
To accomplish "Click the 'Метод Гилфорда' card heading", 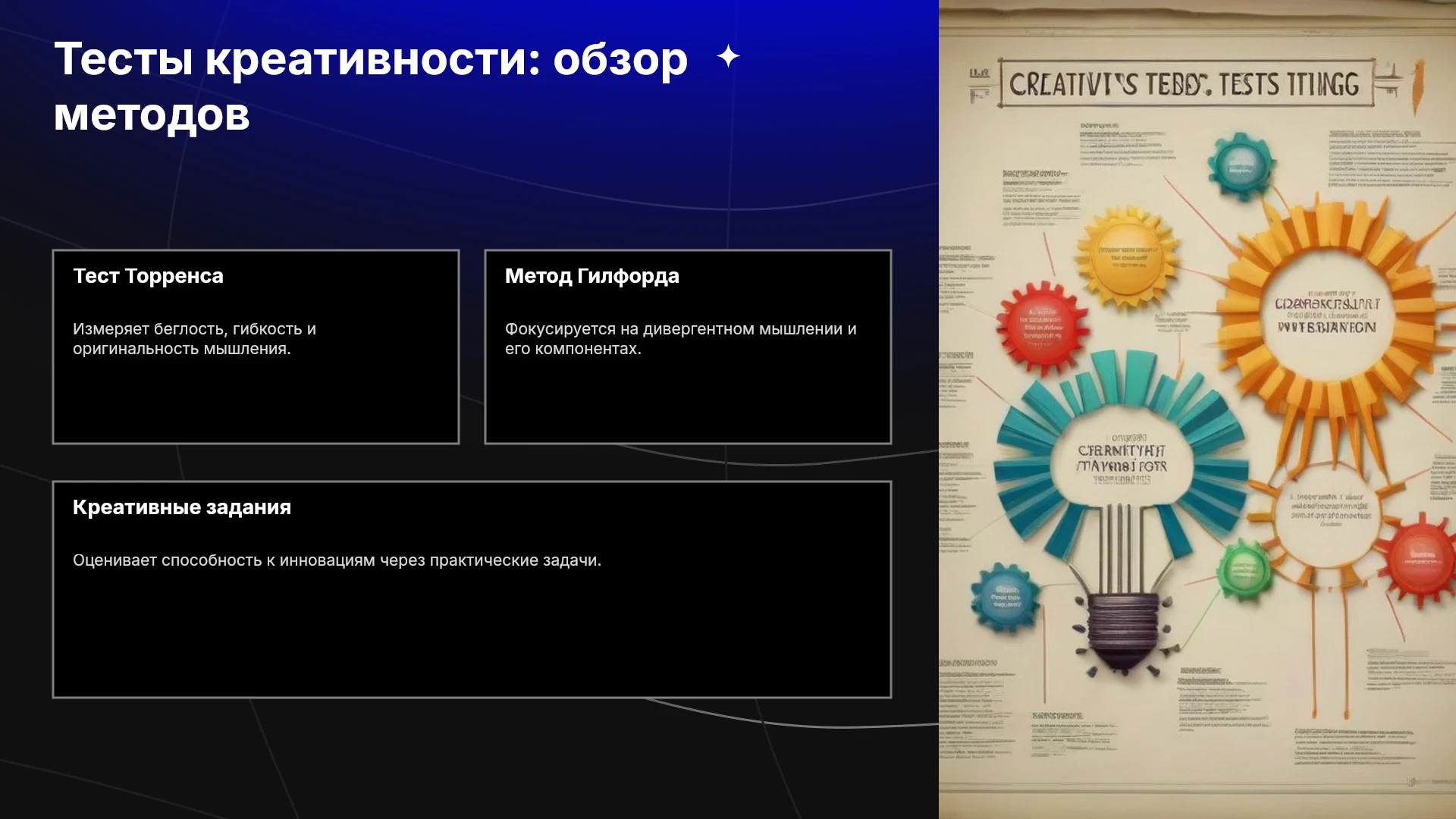I will (x=591, y=276).
